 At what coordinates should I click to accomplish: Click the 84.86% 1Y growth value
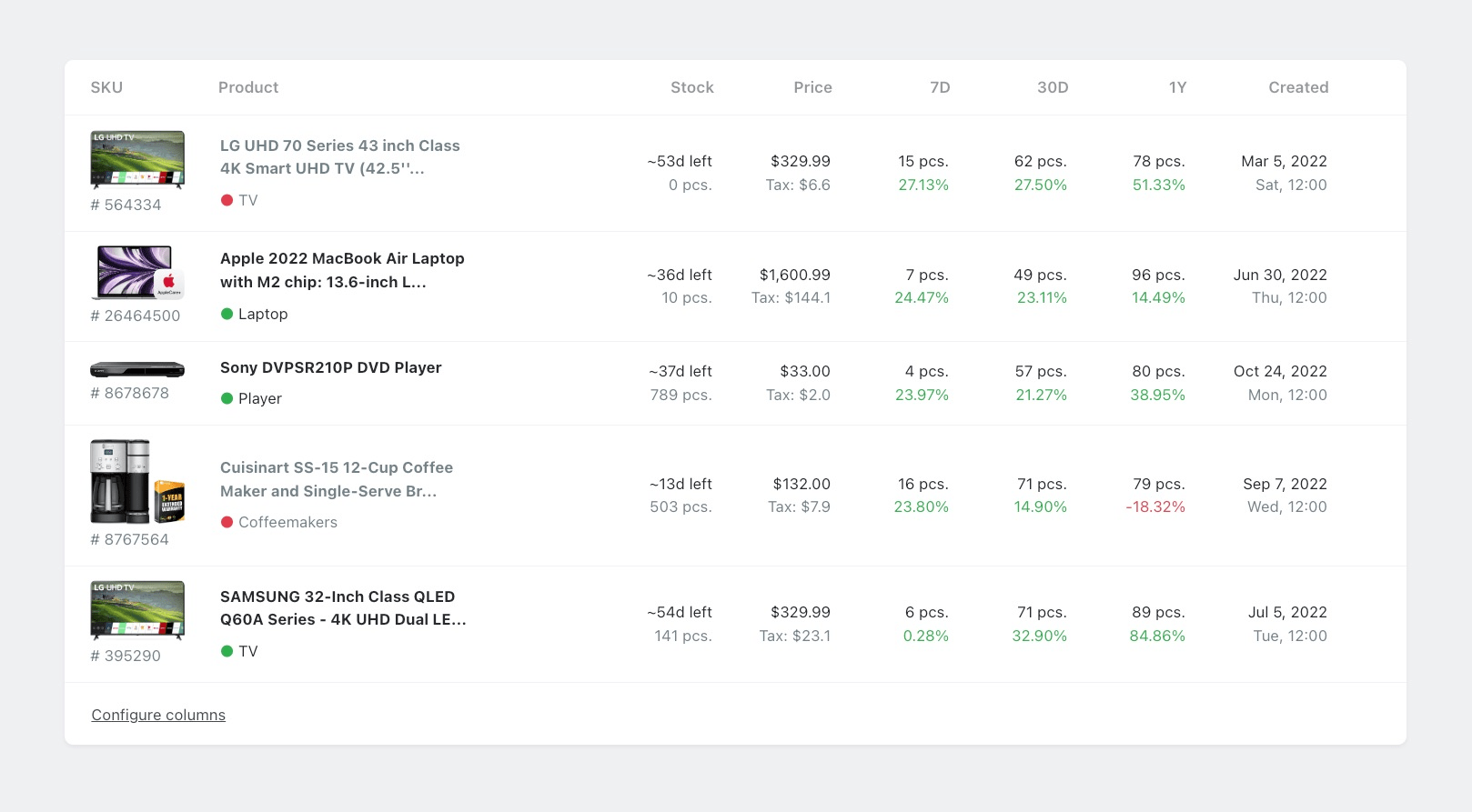pos(1157,636)
